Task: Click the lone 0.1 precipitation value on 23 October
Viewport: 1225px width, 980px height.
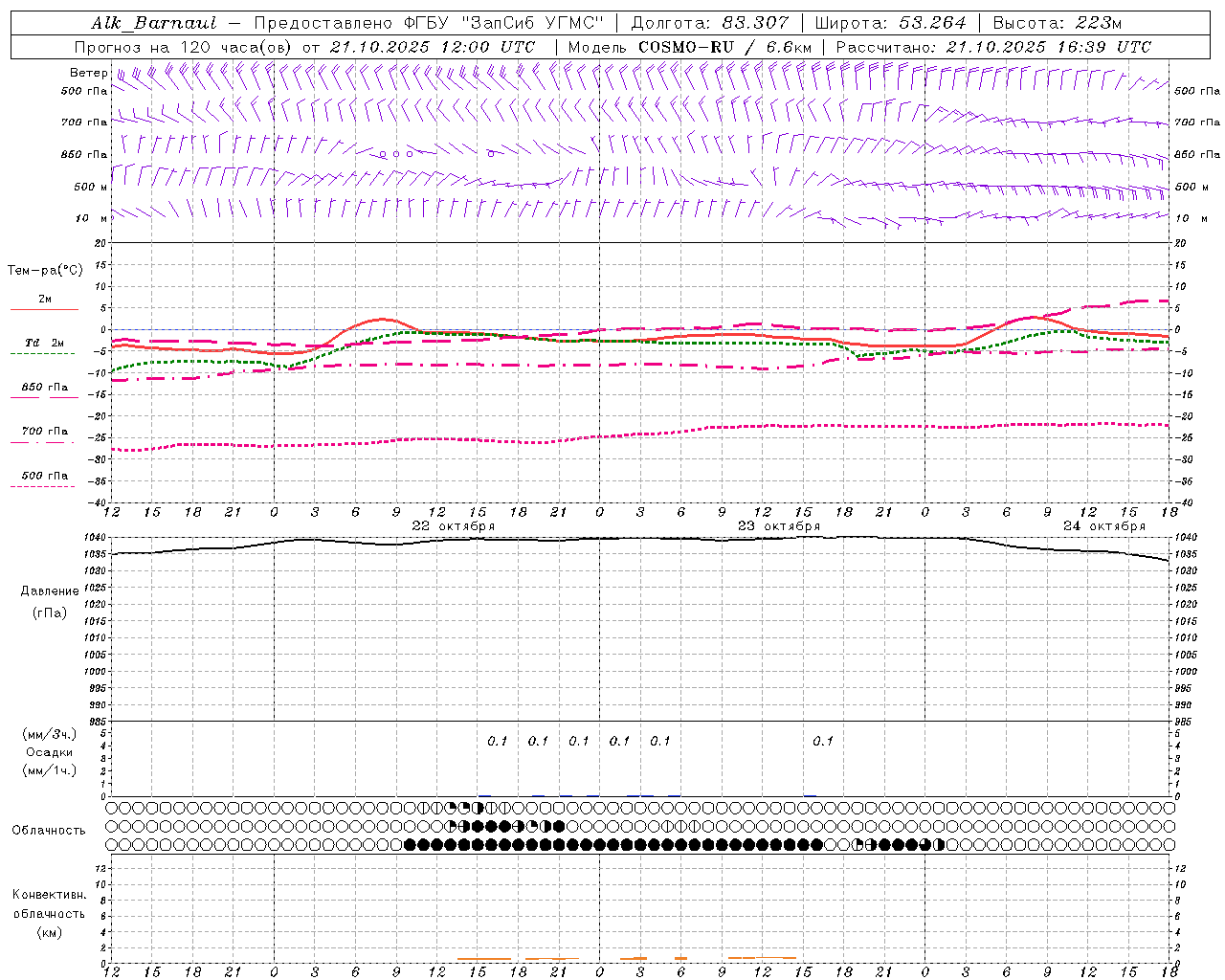Action: [823, 741]
